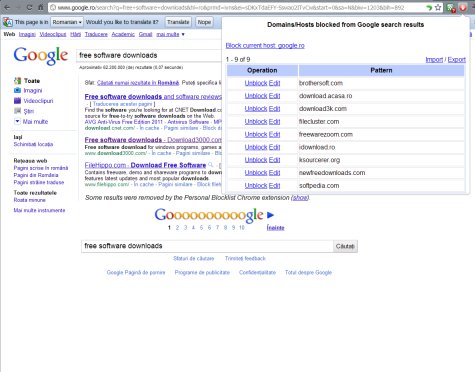Click the Căutați search button
This screenshot has height=372, width=475.
(x=345, y=246)
